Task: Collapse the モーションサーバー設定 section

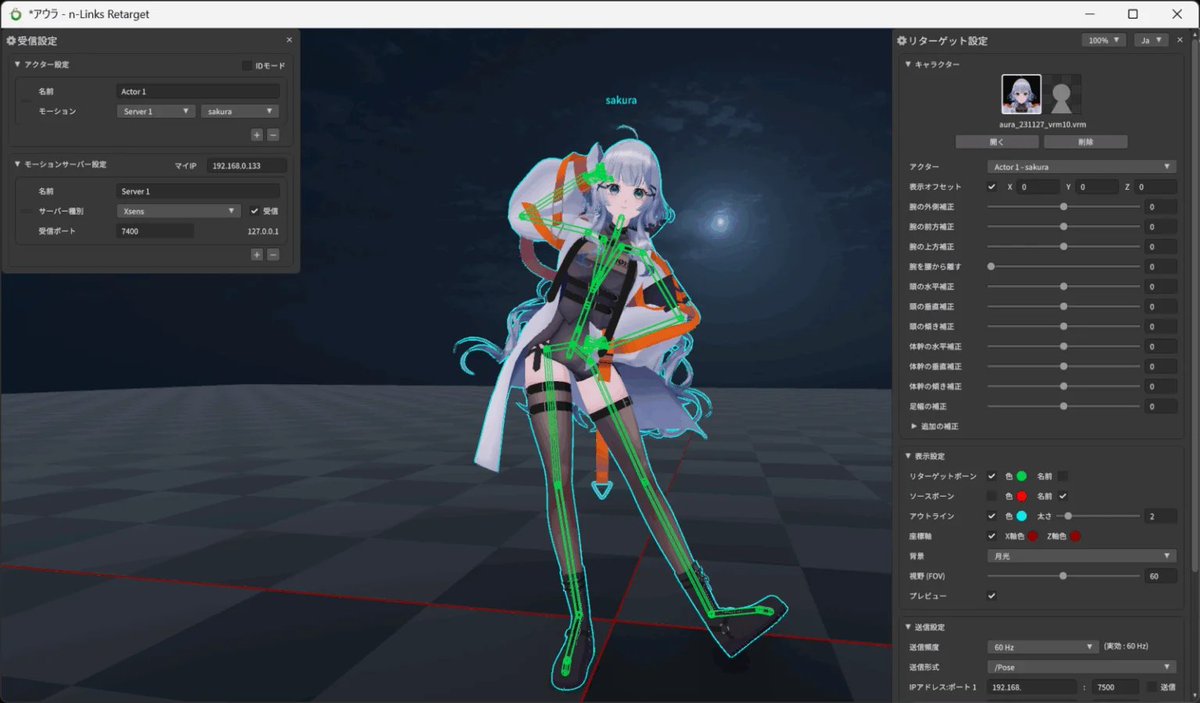Action: pyautogui.click(x=17, y=163)
